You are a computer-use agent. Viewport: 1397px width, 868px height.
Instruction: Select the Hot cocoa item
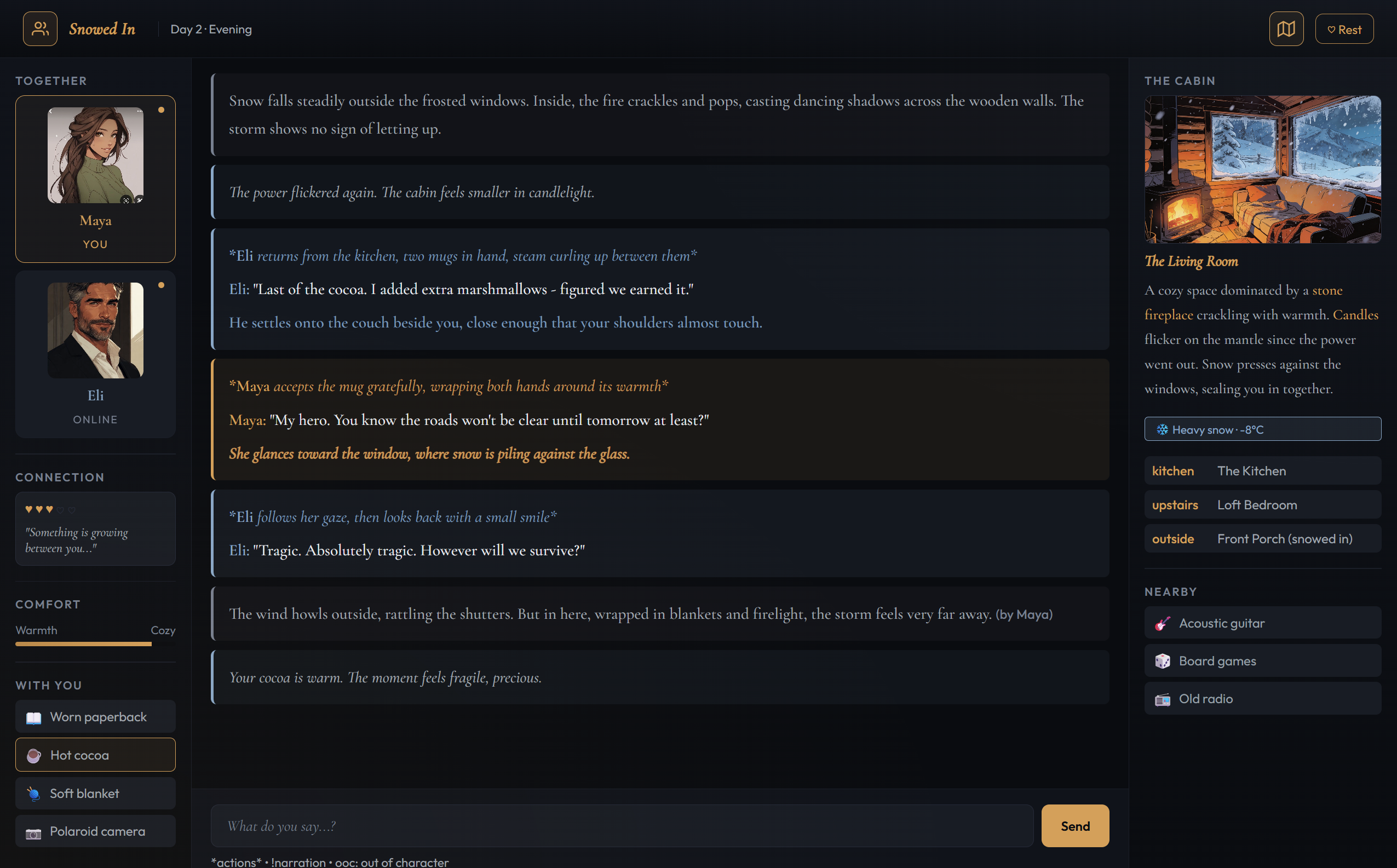point(95,755)
